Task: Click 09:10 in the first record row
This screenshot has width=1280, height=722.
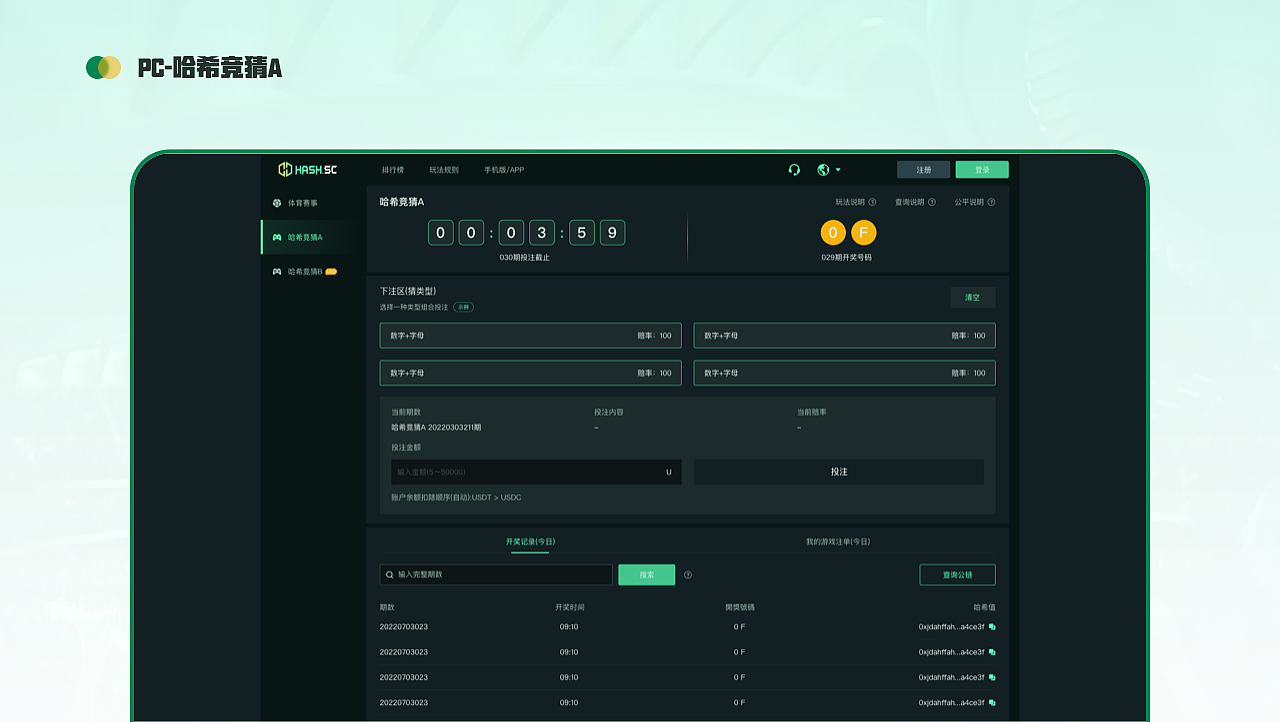Action: click(569, 627)
